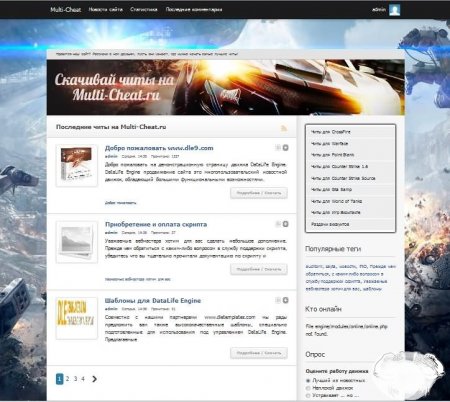Select the Устраивает ... но ... poll option
Image resolution: width=450 pixels, height=402 pixels.
click(308, 396)
